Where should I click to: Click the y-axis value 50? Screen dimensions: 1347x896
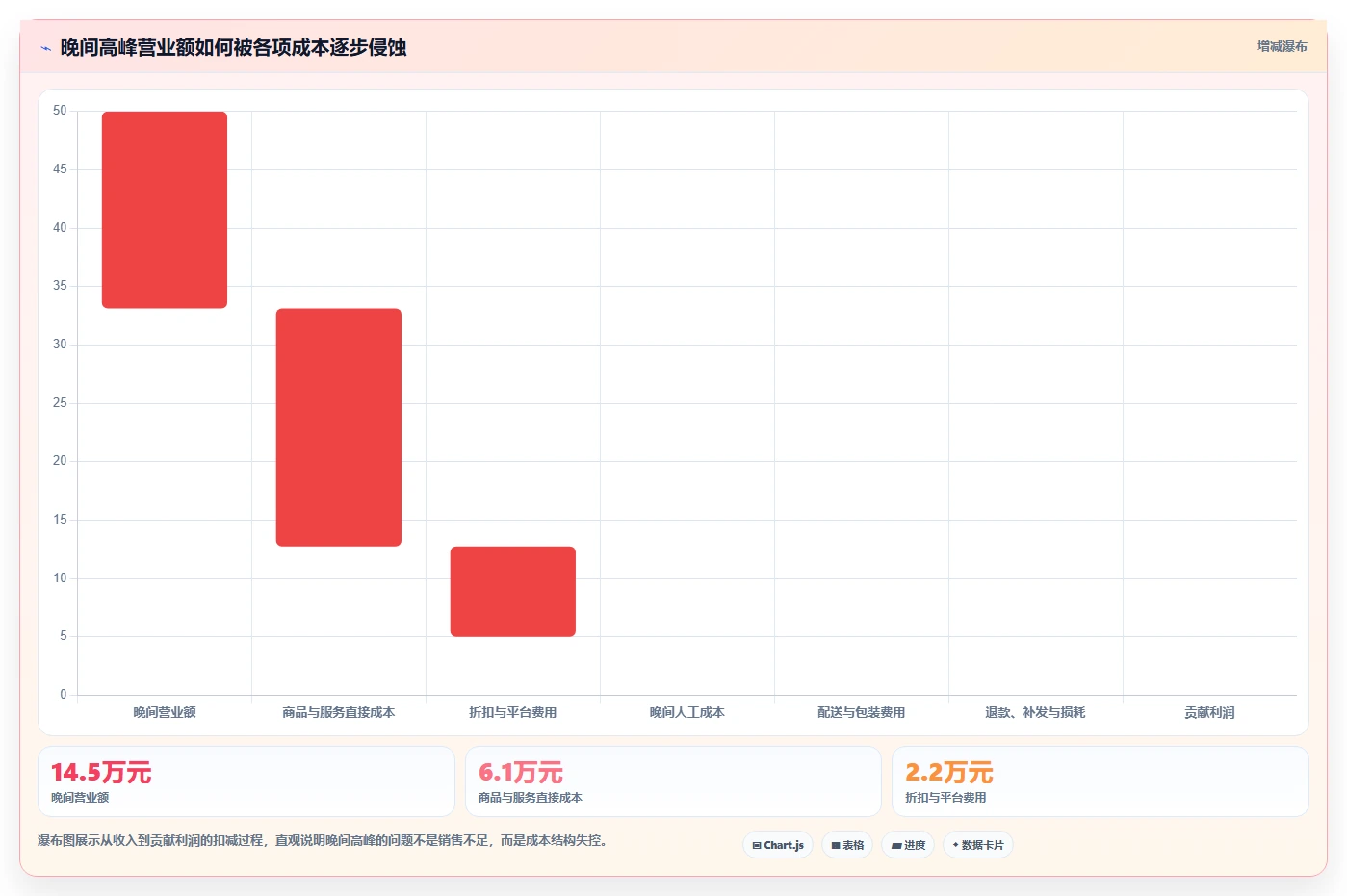pos(60,111)
